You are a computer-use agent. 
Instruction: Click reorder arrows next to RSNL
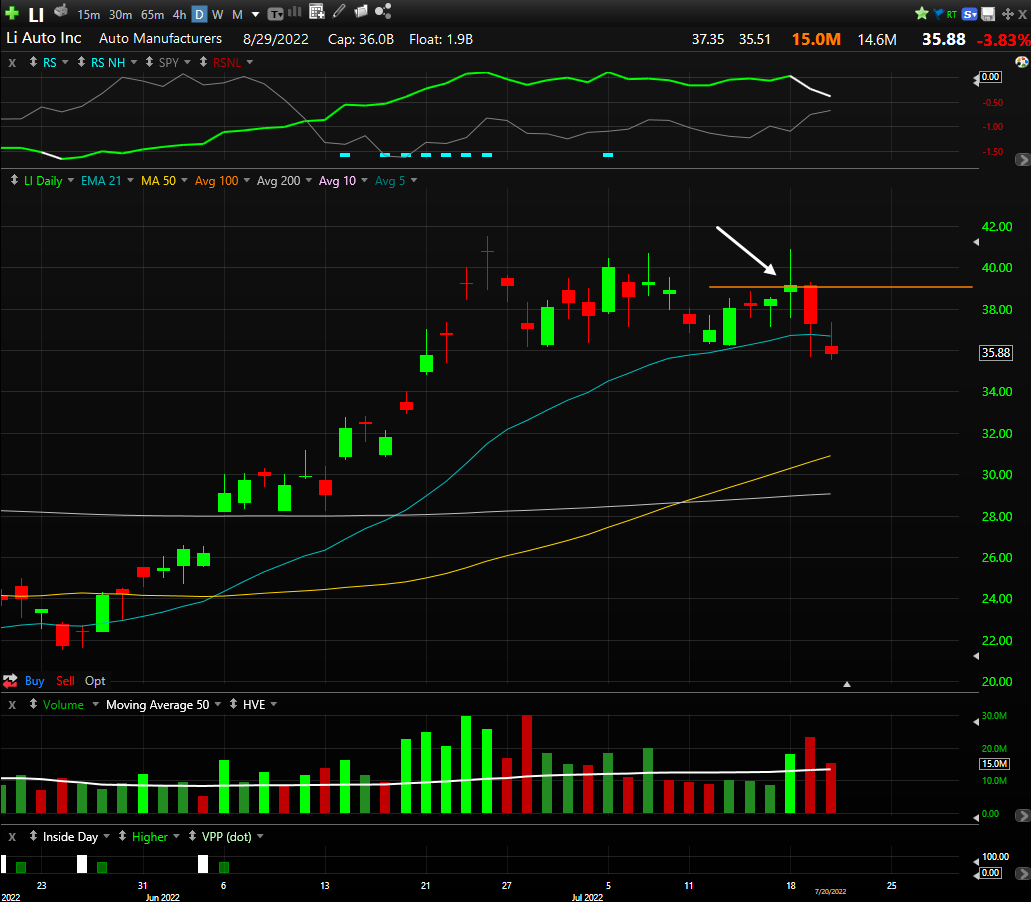pyautogui.click(x=203, y=62)
